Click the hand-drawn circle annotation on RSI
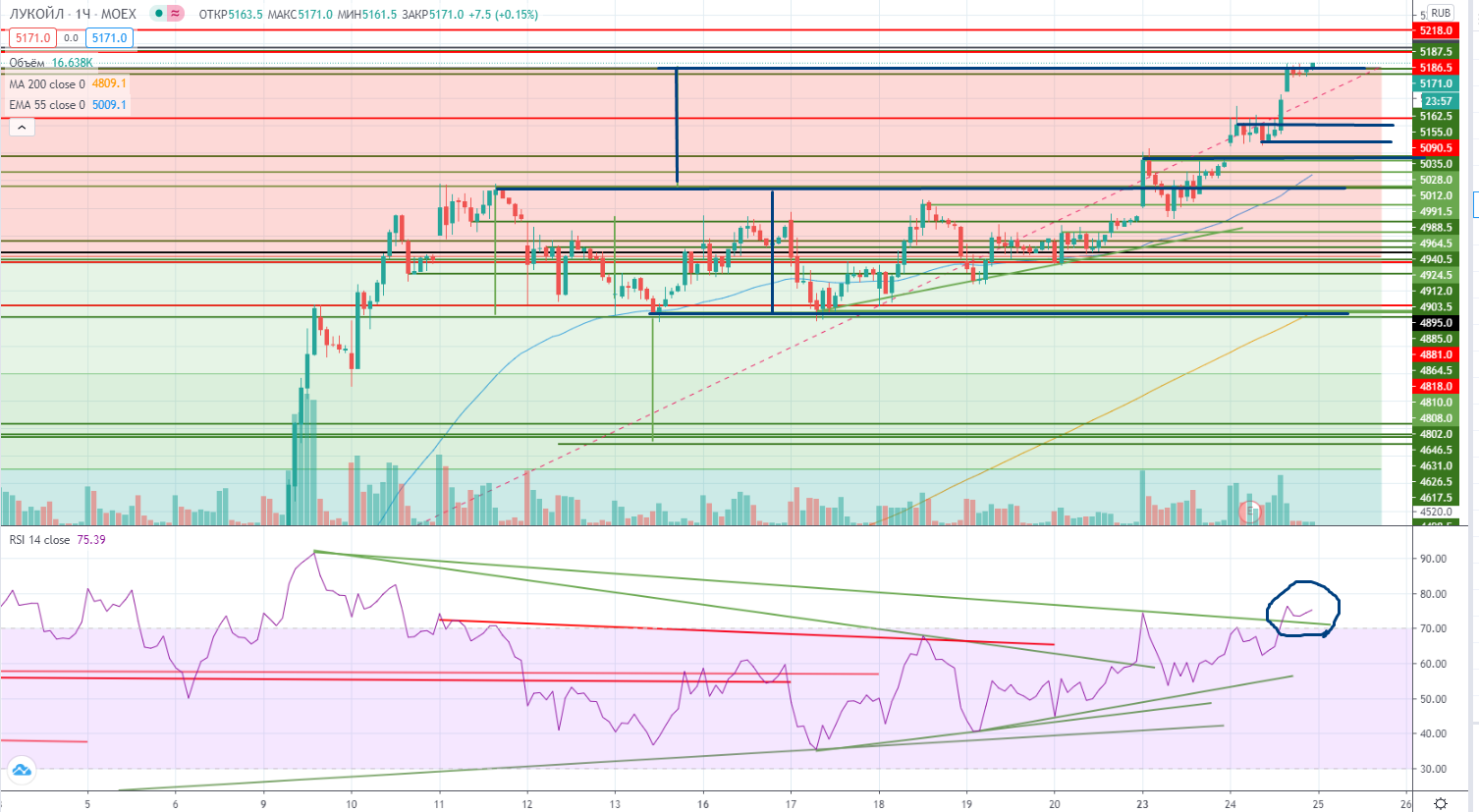 coord(1302,609)
